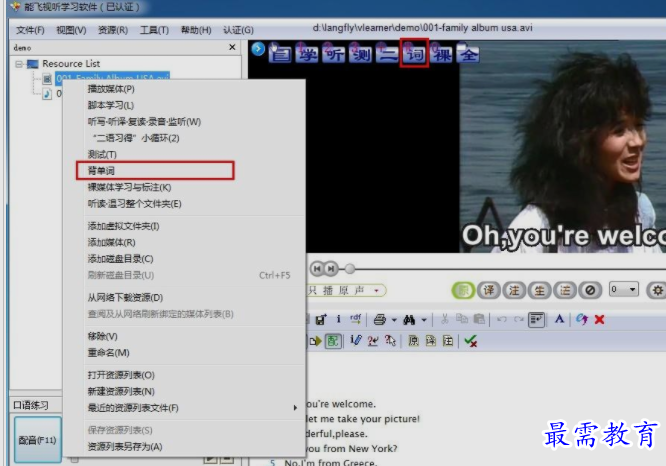Select the 裸 raw media mode icon
This screenshot has width=666, height=466.
[x=442, y=54]
